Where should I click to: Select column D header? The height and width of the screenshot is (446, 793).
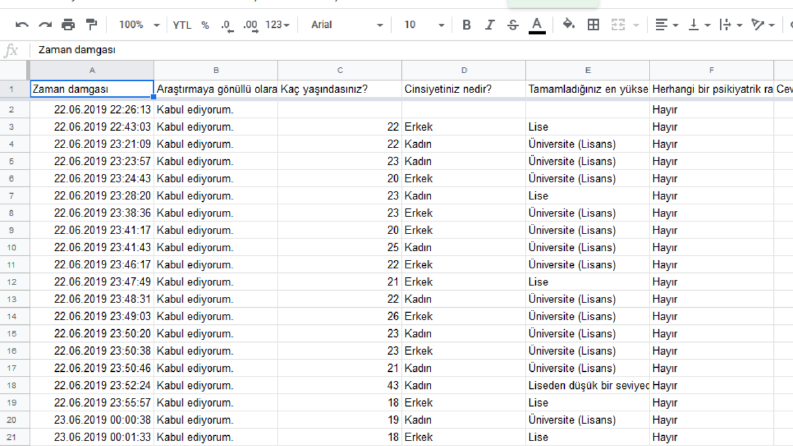coord(464,70)
